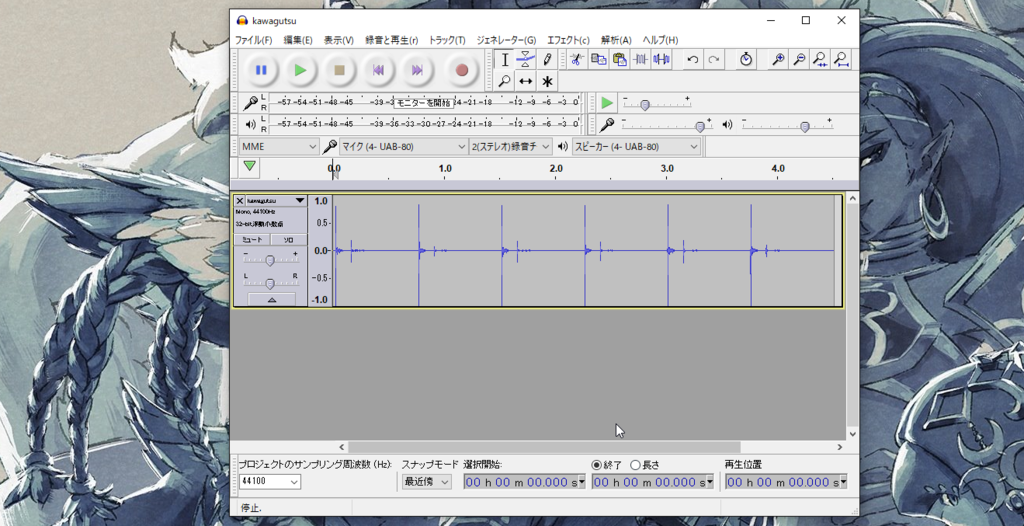Select the magnifier Zoom tool
This screenshot has height=526, width=1024.
(504, 81)
